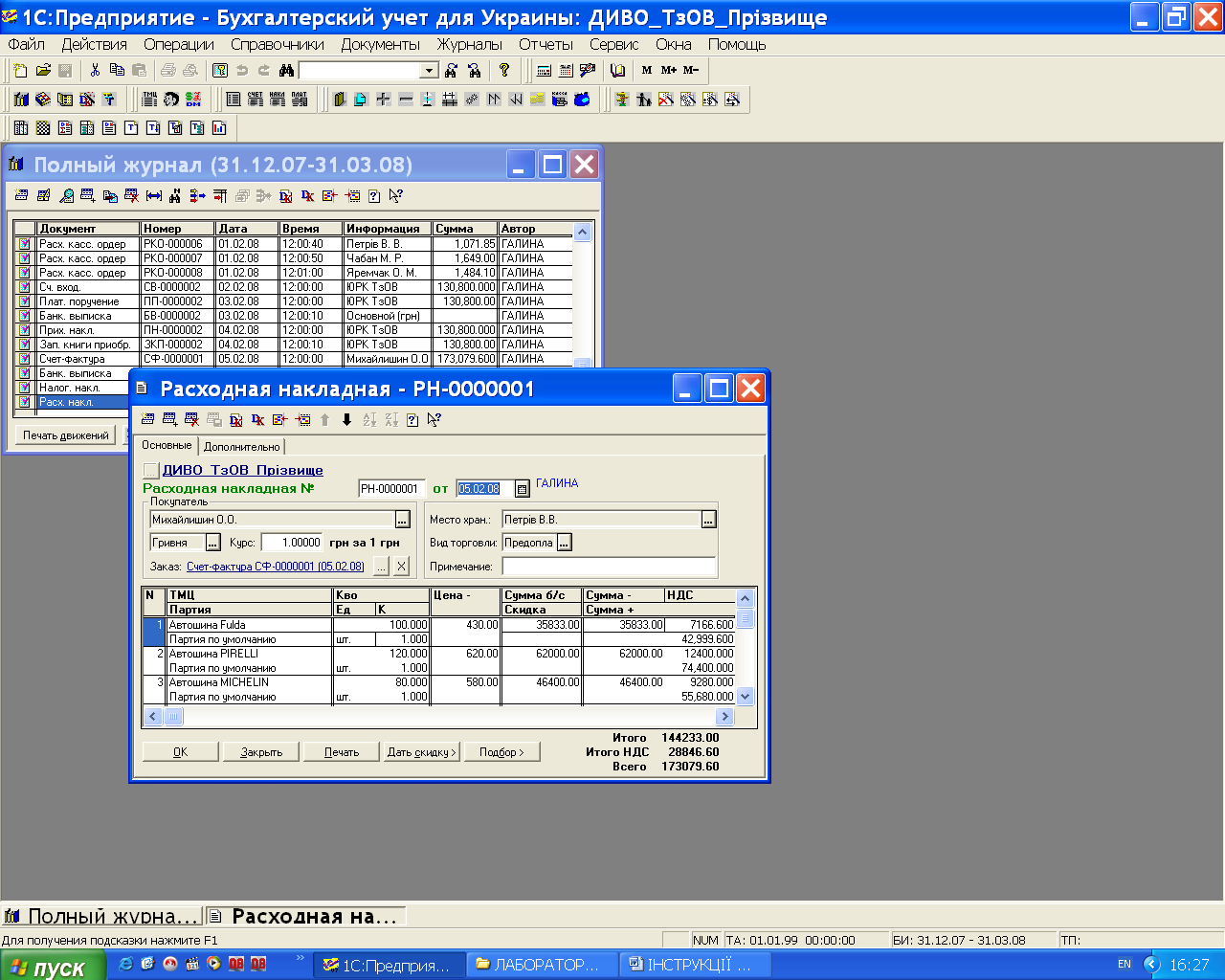Click the date interval icon in Полный журнал toolbar
The height and width of the screenshot is (980, 1225).
point(153,195)
